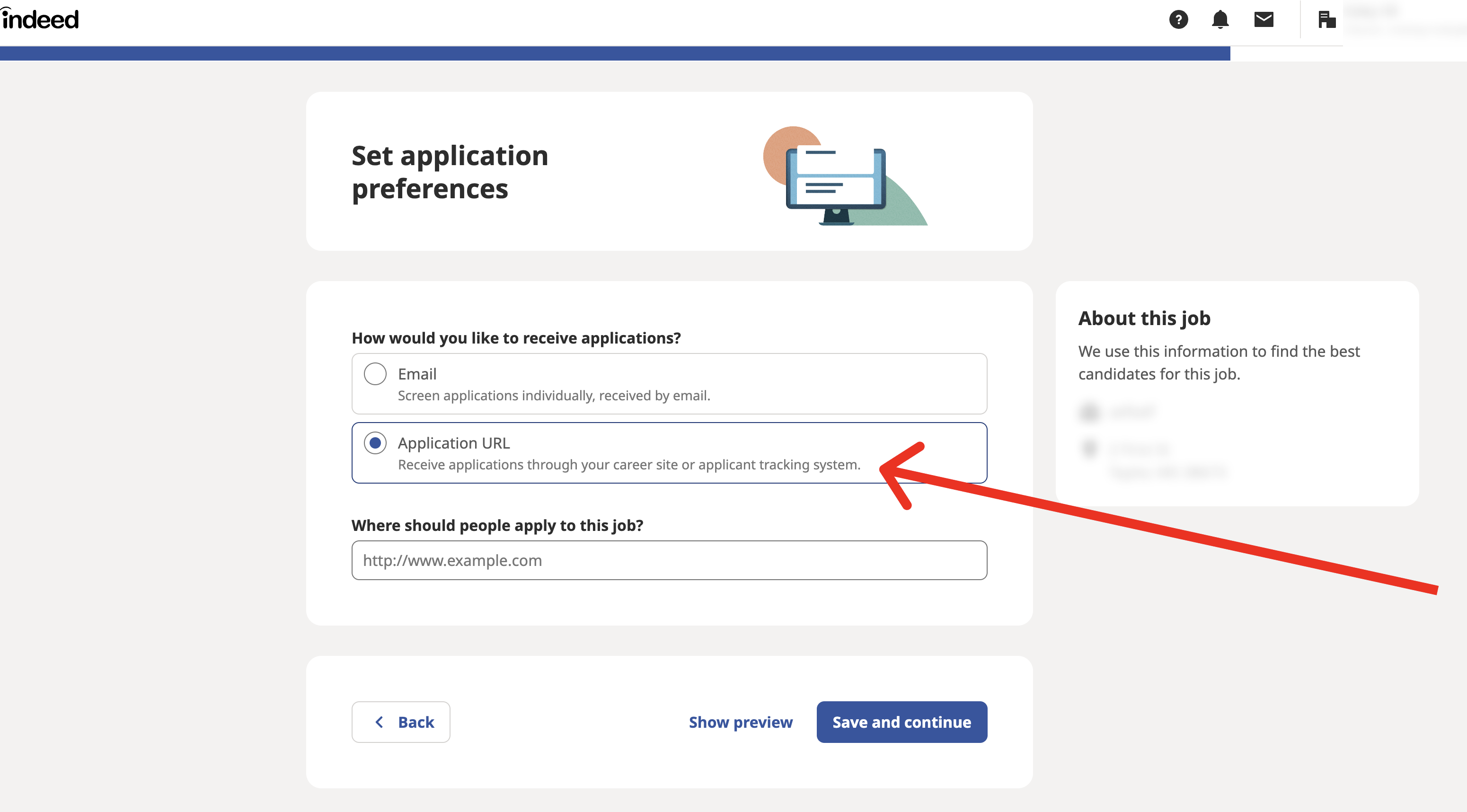
Task: Click the blurred location icon in sidebar
Action: point(1089,448)
